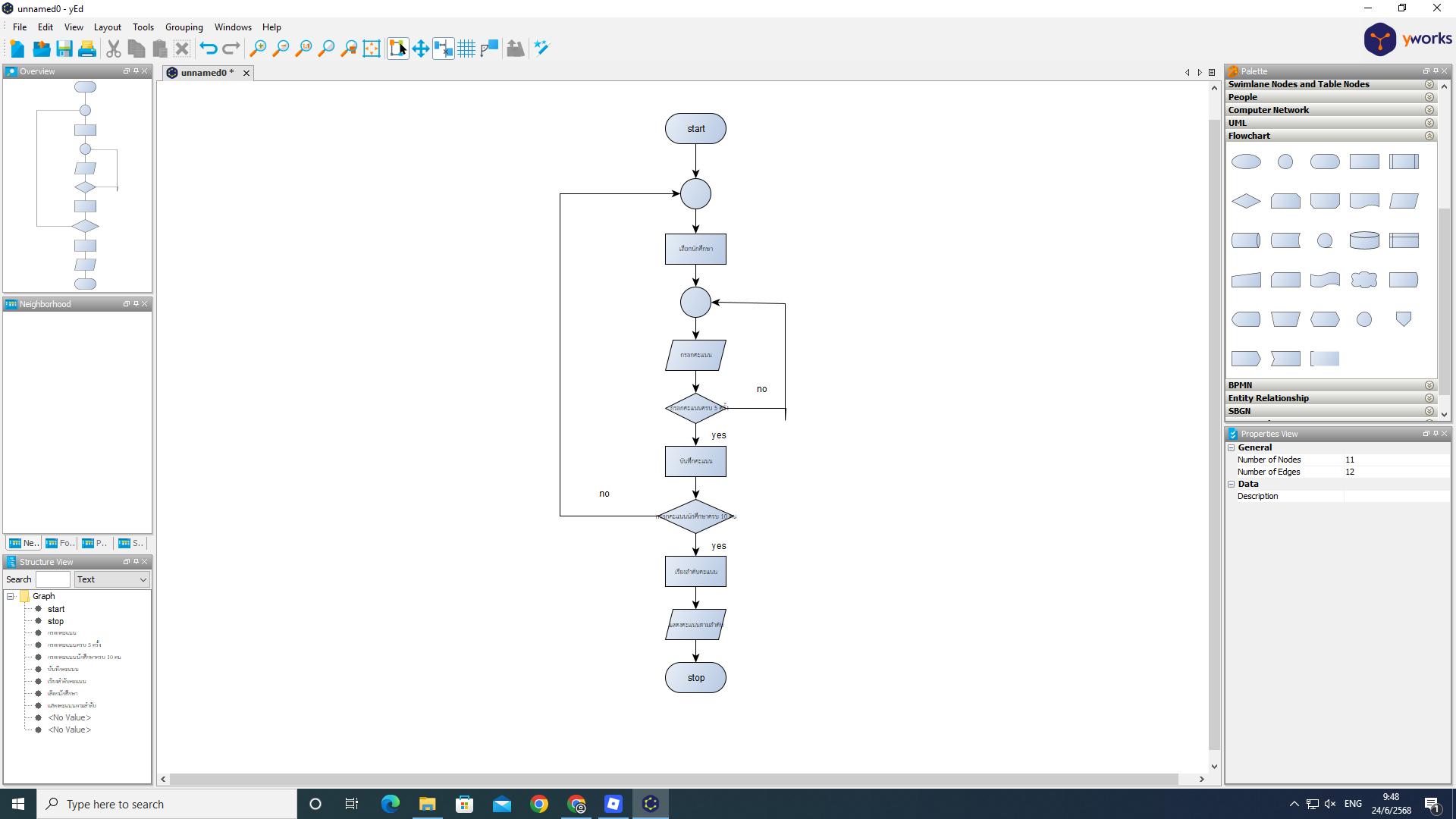
Task: Expand the BPMN palette section
Action: 1429,385
